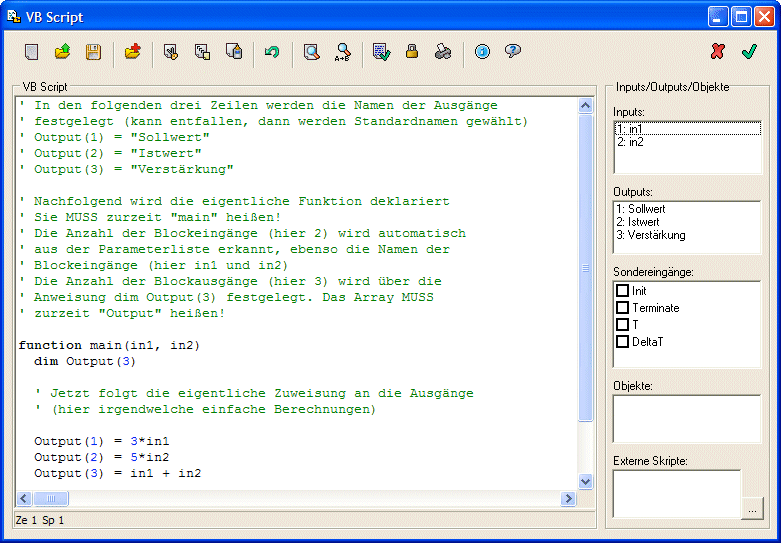781x543 pixels.
Task: Close the VB Script window
Action: point(764,16)
